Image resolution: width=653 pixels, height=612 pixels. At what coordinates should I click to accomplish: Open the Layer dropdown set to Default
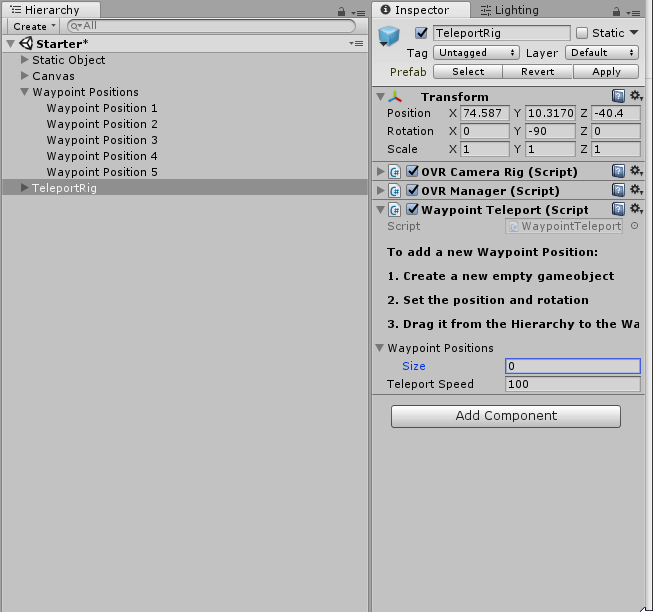click(600, 53)
